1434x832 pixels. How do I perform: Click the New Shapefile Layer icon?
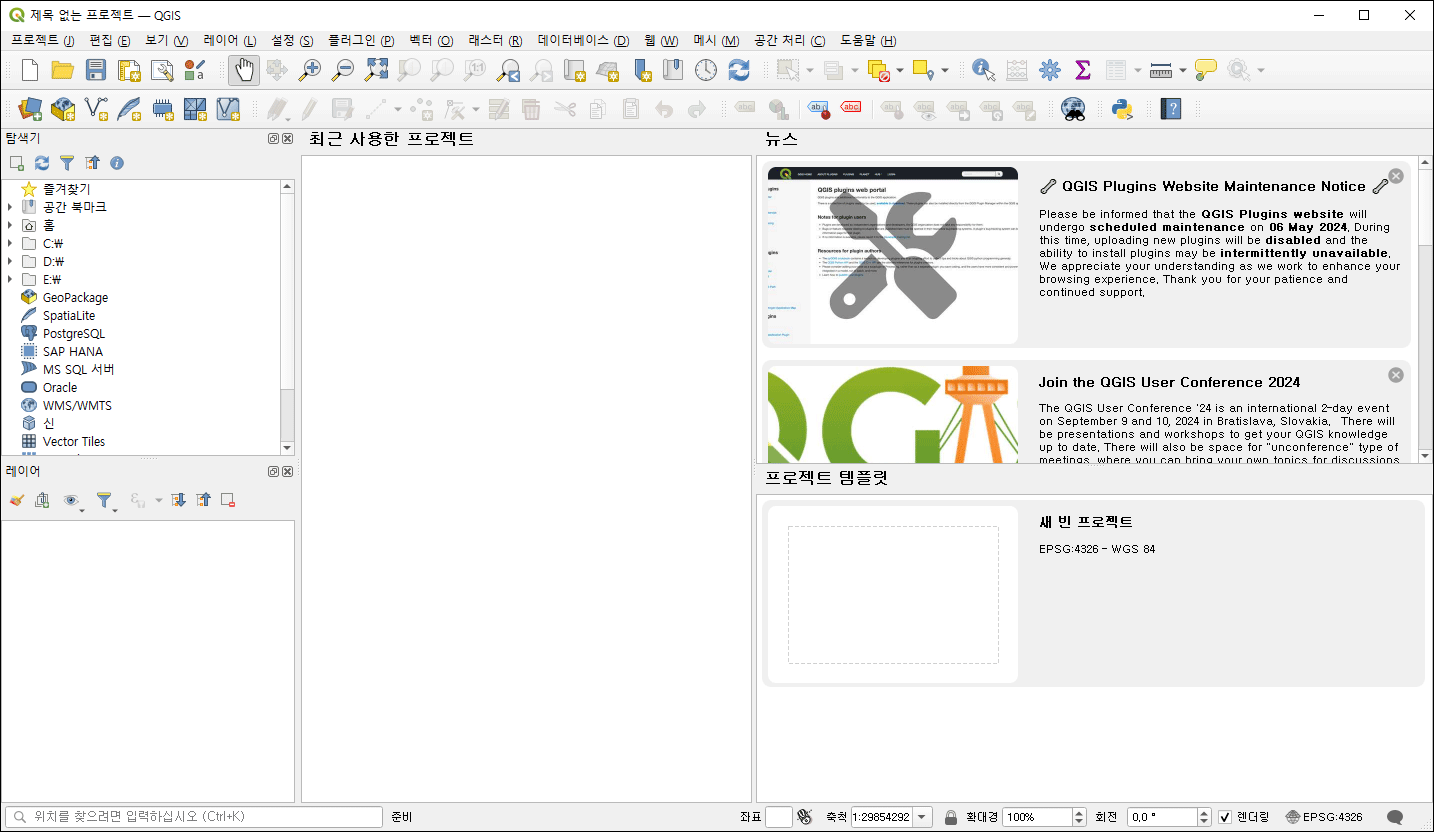tap(96, 108)
